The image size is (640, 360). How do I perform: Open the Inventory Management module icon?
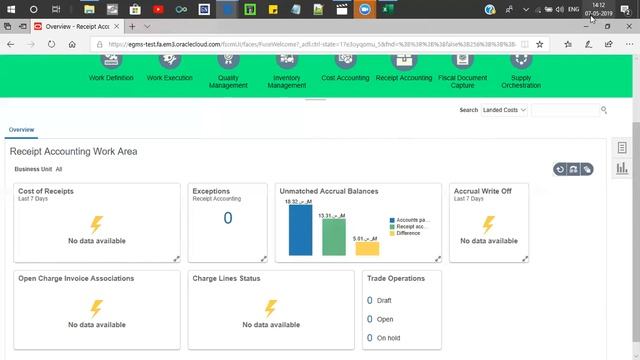[x=287, y=60]
